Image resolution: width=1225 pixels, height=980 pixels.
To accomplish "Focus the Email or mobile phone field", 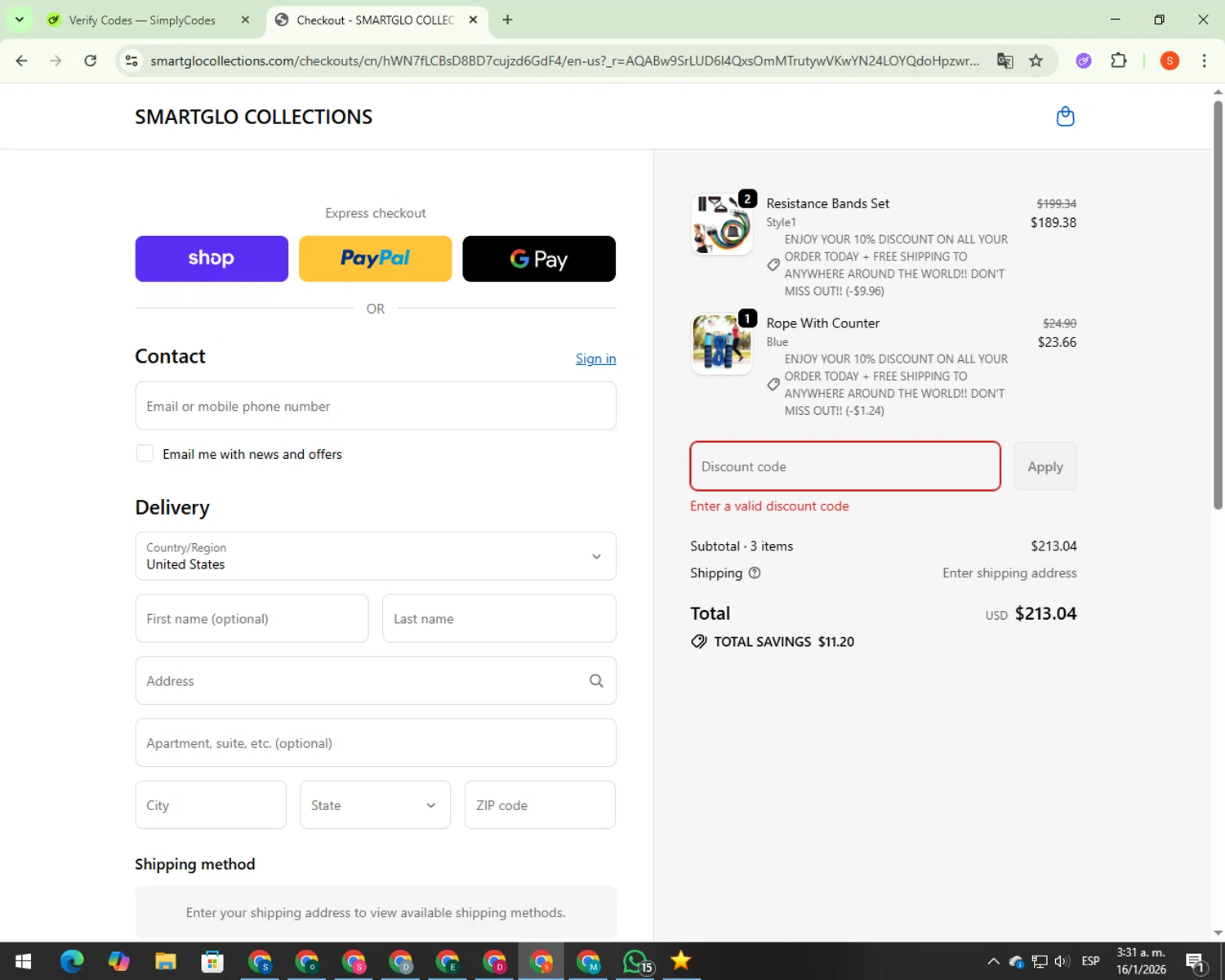I will point(376,406).
